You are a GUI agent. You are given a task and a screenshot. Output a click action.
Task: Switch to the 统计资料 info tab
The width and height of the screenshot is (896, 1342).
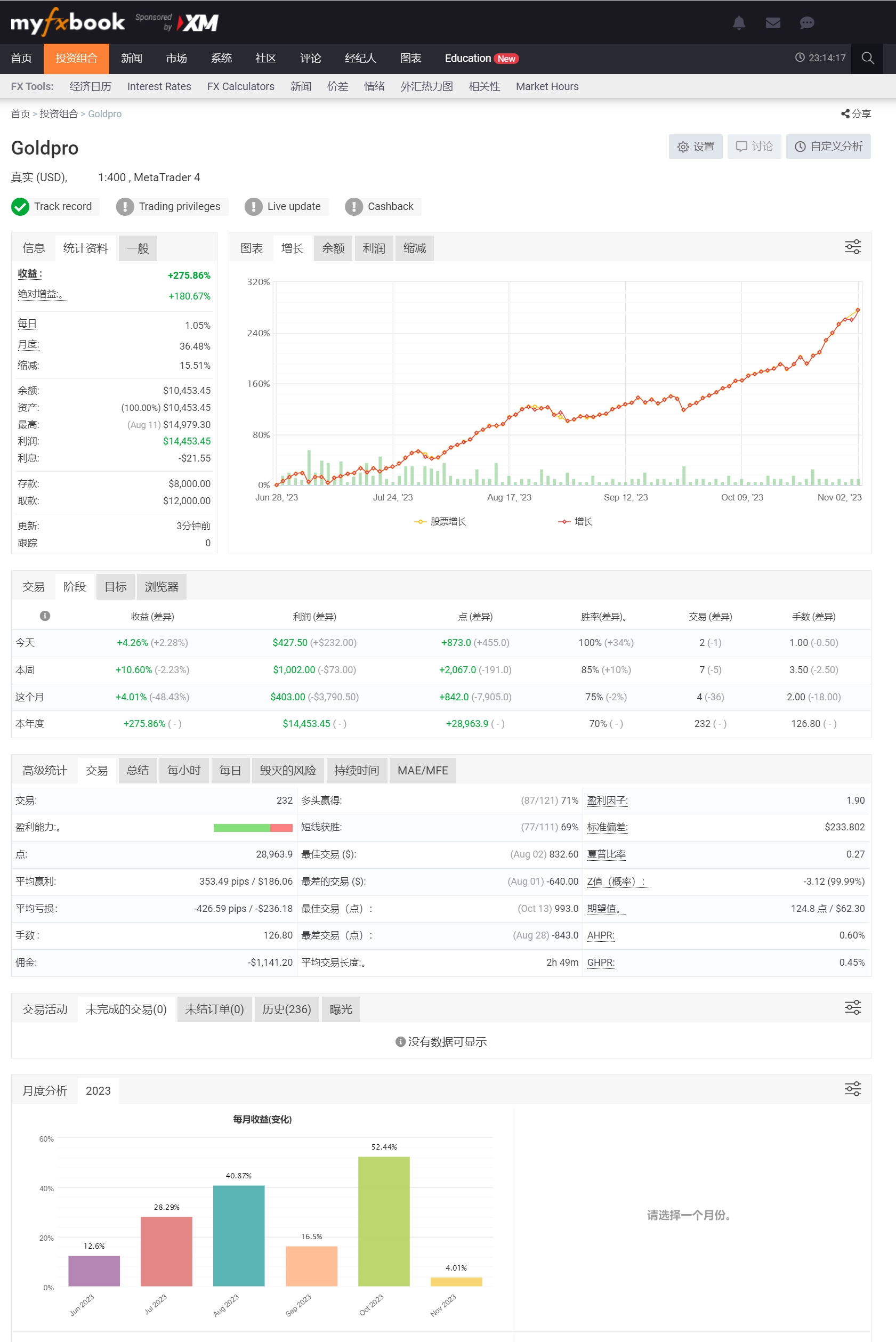[86, 248]
